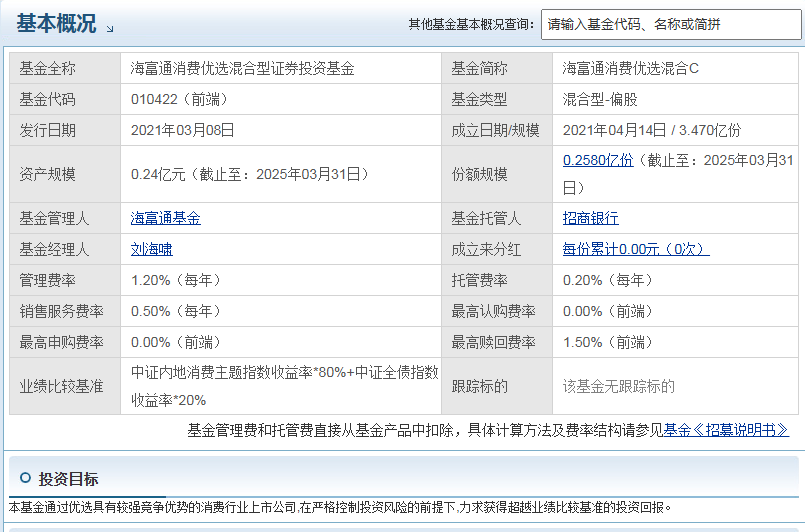Select the investment objective paragraph starting 本基金通过优选
805x532 pixels.
[x=340, y=507]
